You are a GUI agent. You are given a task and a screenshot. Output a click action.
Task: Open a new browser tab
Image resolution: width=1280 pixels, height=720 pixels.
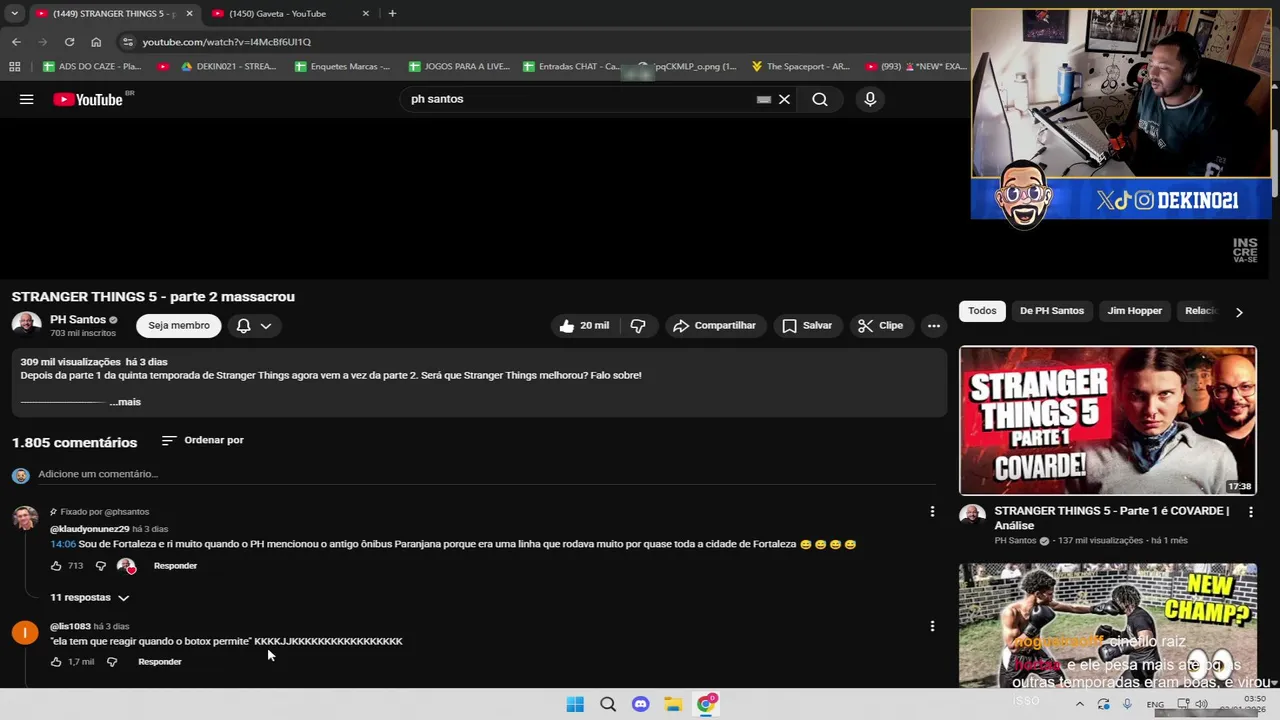392,14
